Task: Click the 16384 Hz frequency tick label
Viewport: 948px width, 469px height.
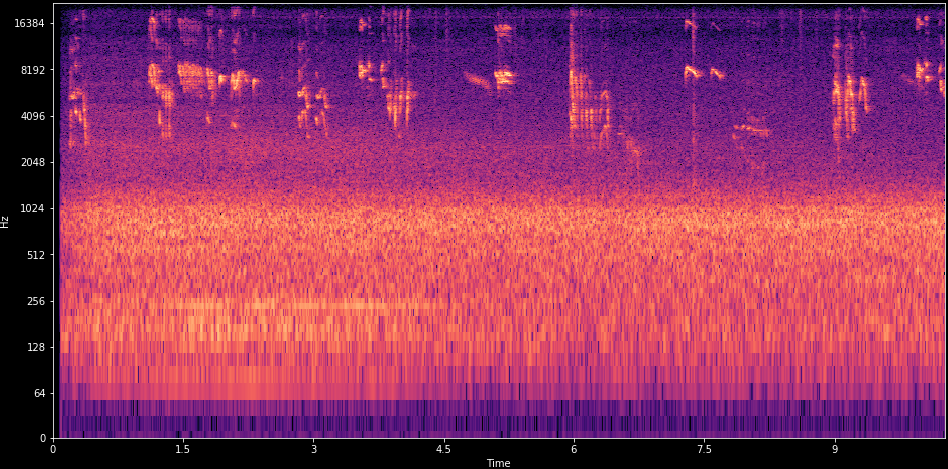Action: [29, 24]
